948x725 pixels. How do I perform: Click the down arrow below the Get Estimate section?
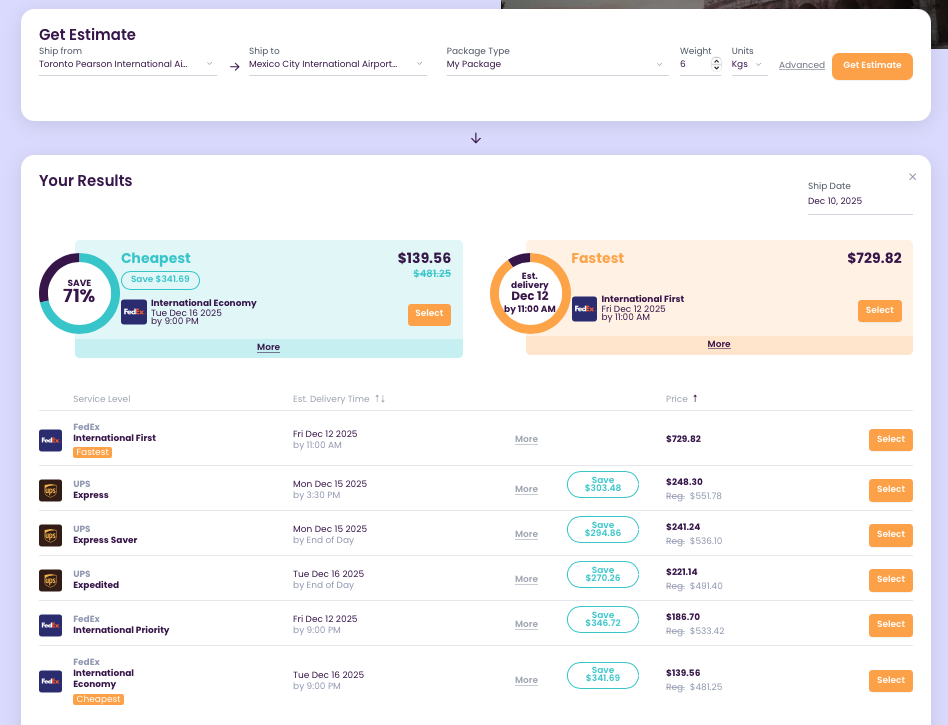(475, 138)
